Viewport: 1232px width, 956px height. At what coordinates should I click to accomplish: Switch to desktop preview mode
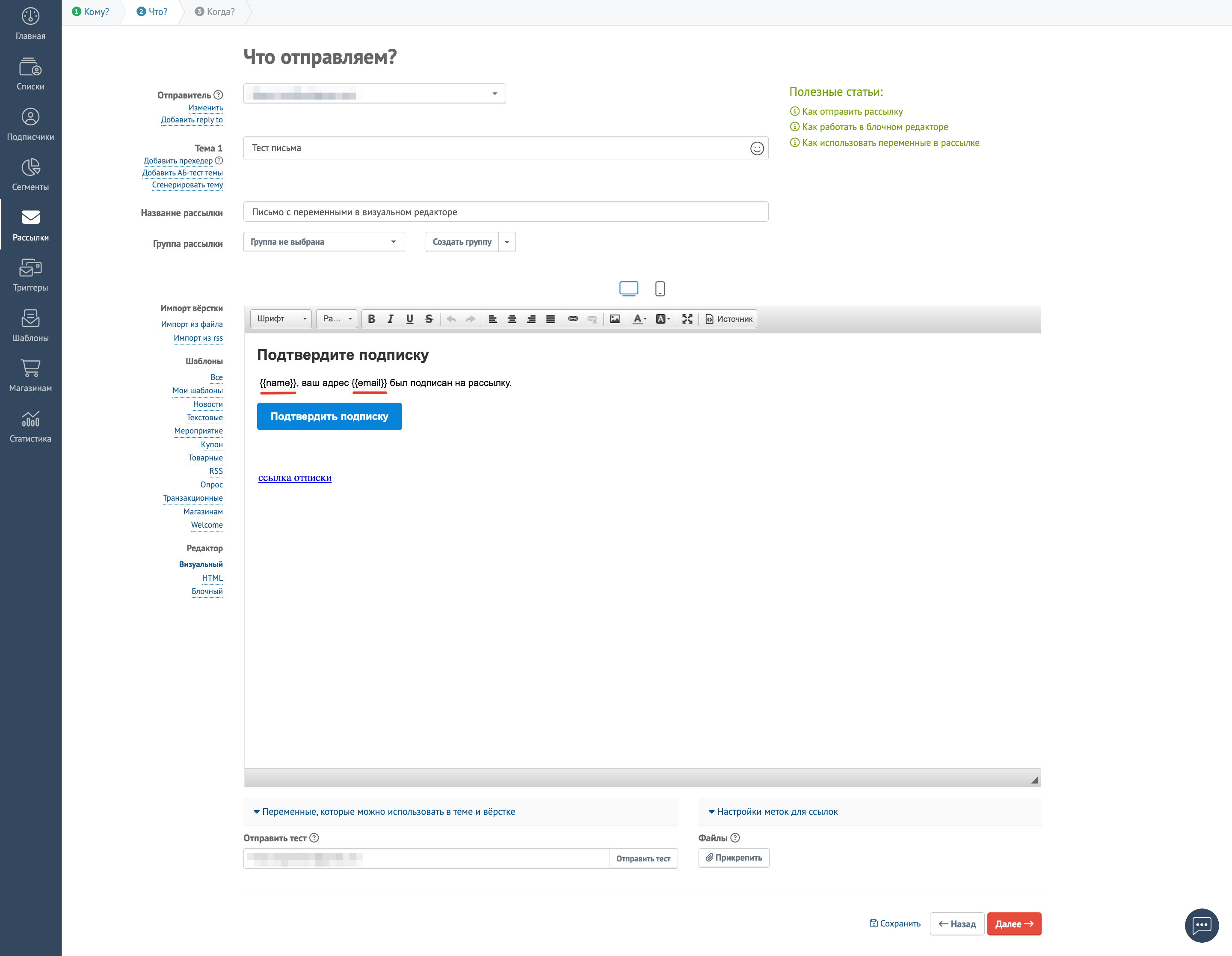tap(628, 288)
